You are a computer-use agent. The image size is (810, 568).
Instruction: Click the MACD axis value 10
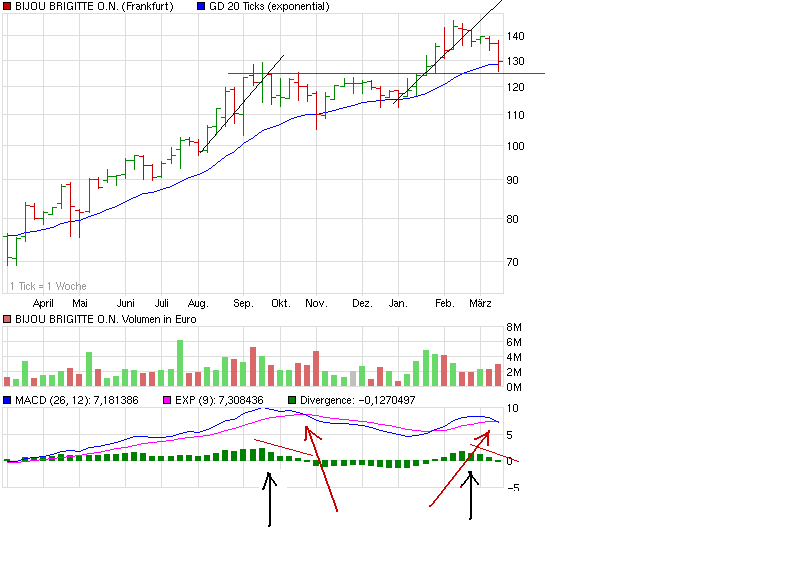pyautogui.click(x=512, y=408)
